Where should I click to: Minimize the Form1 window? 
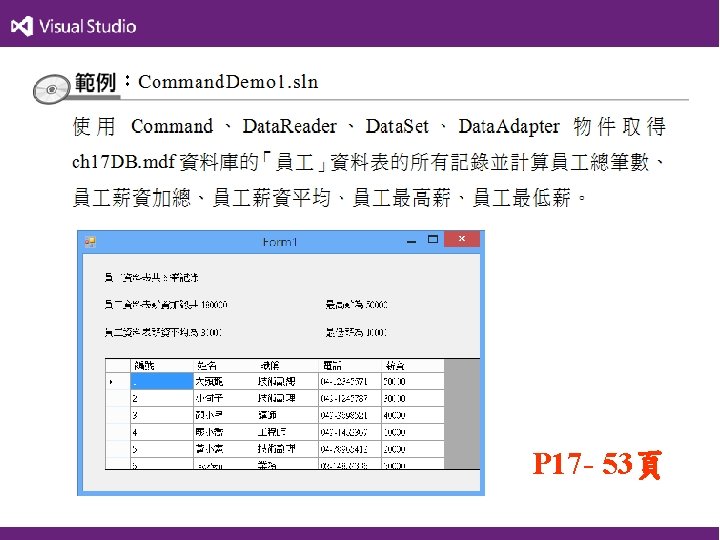point(411,240)
